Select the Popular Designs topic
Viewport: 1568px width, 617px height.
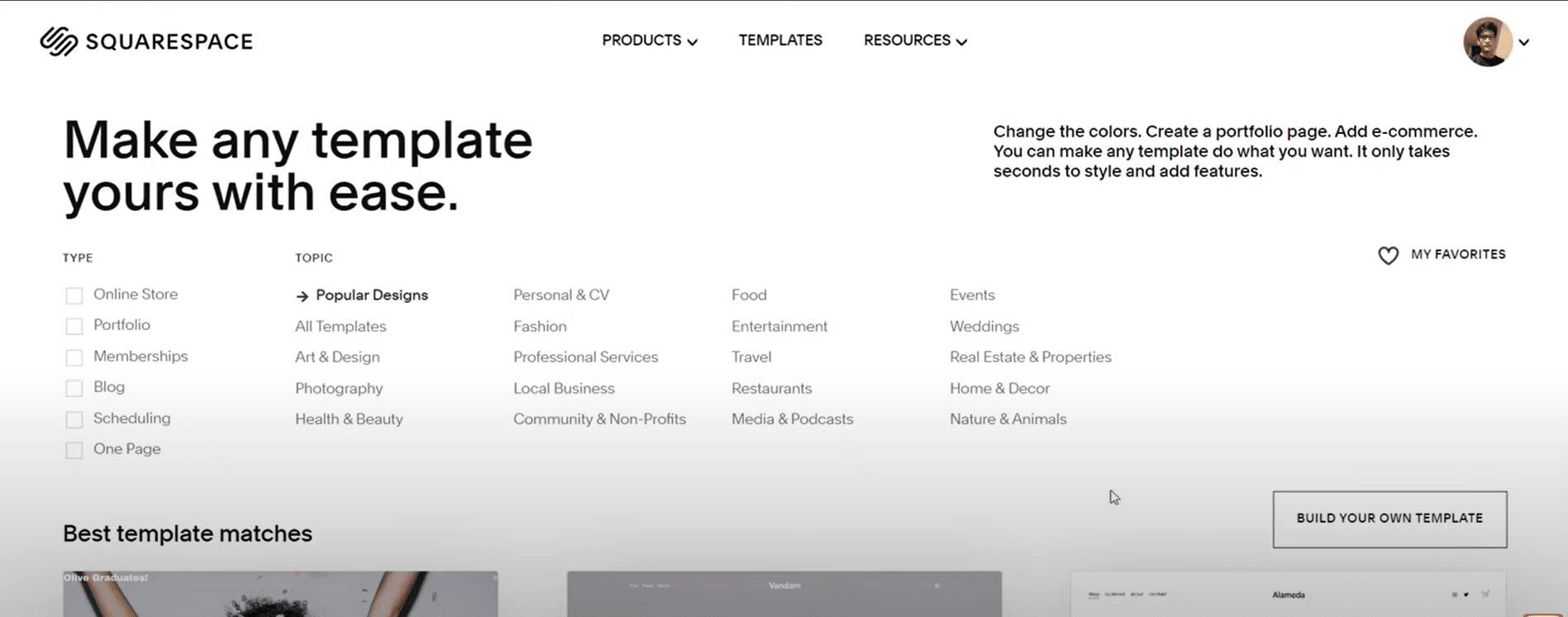[x=372, y=295]
